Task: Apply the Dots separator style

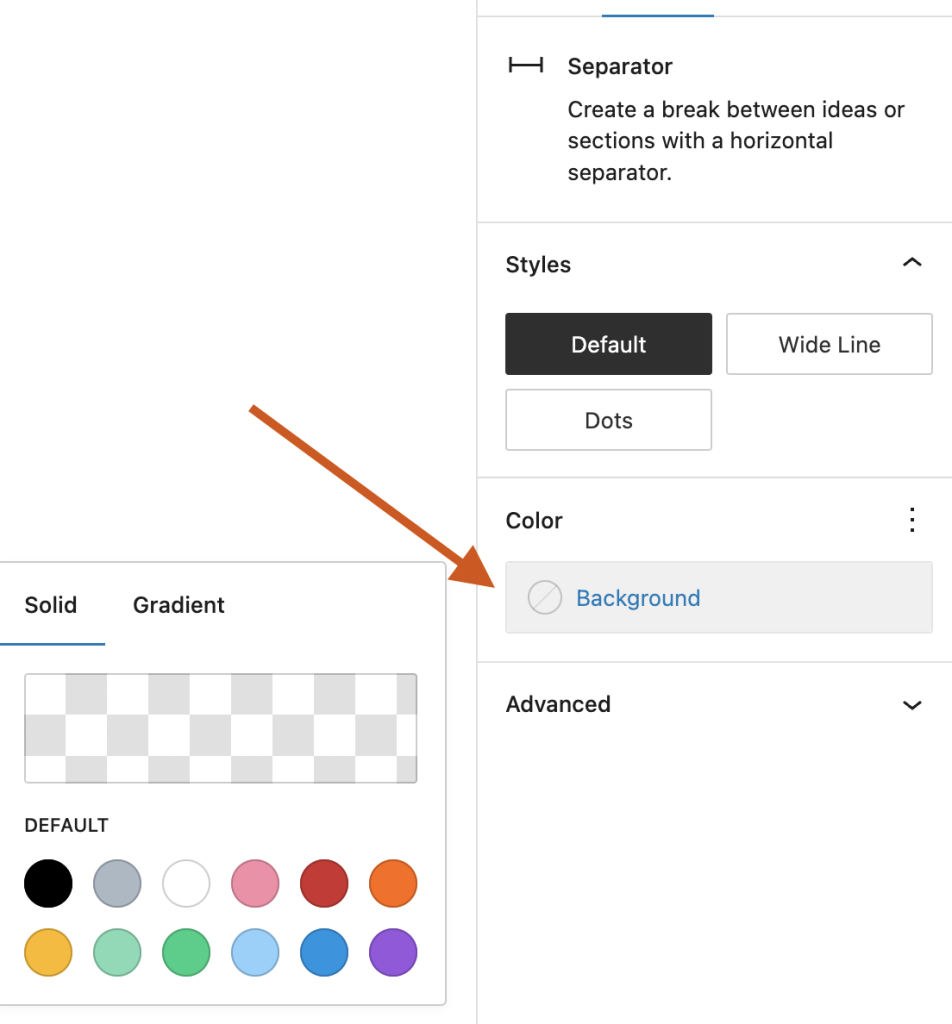Action: pos(608,420)
